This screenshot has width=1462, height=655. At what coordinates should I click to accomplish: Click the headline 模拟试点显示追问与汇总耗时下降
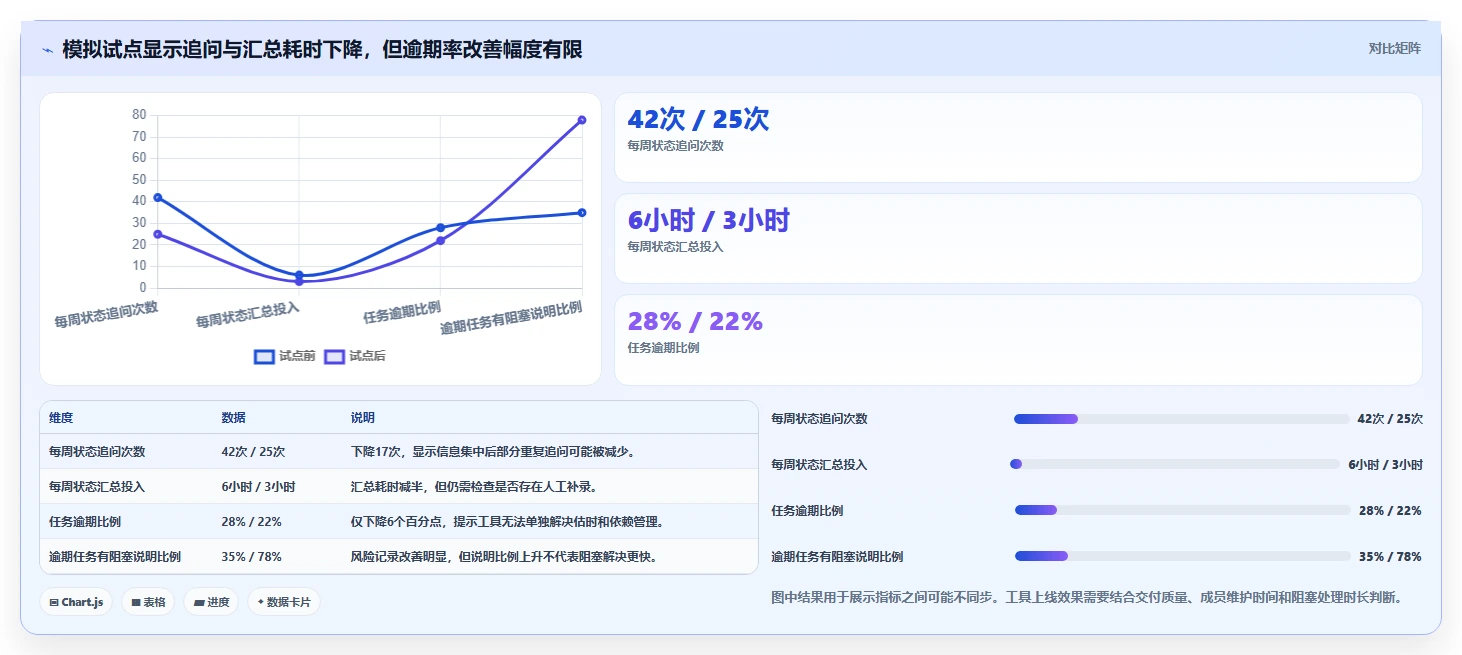322,49
